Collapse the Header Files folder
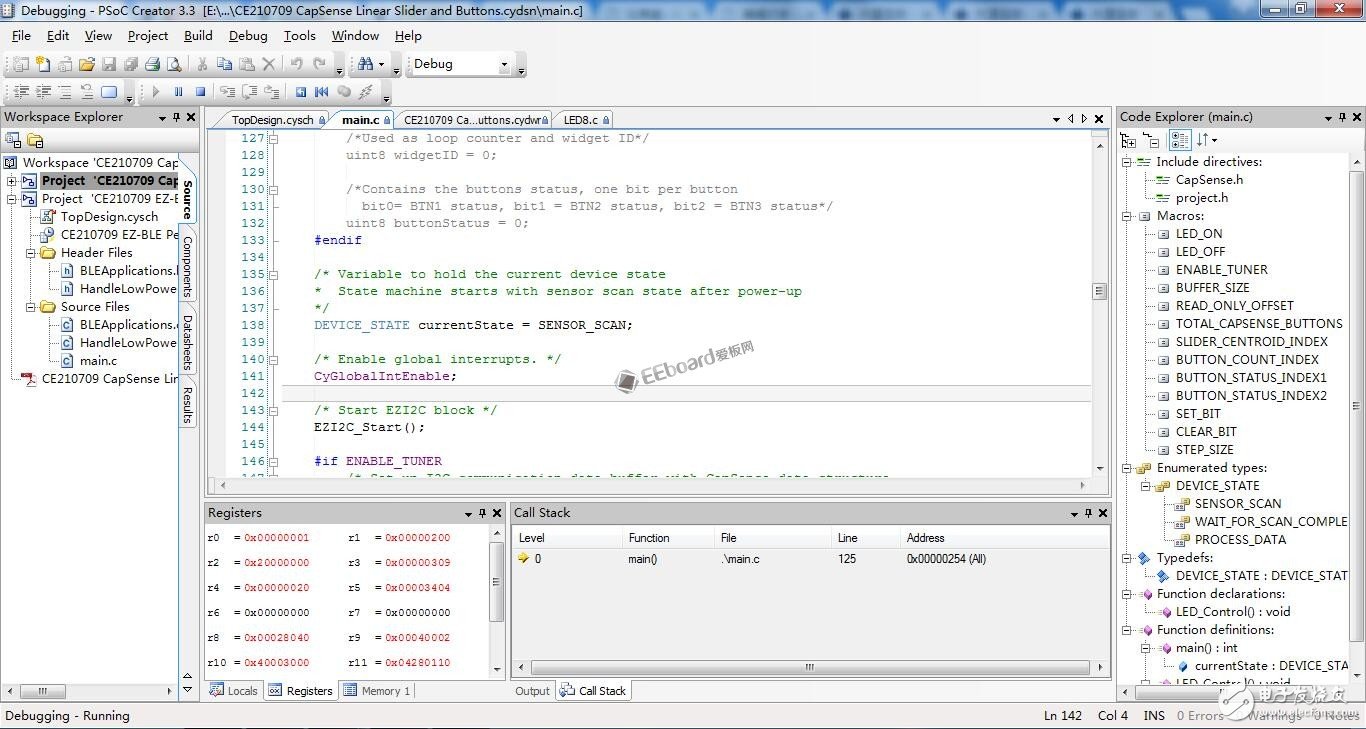The width and height of the screenshot is (1366, 729). pos(31,253)
